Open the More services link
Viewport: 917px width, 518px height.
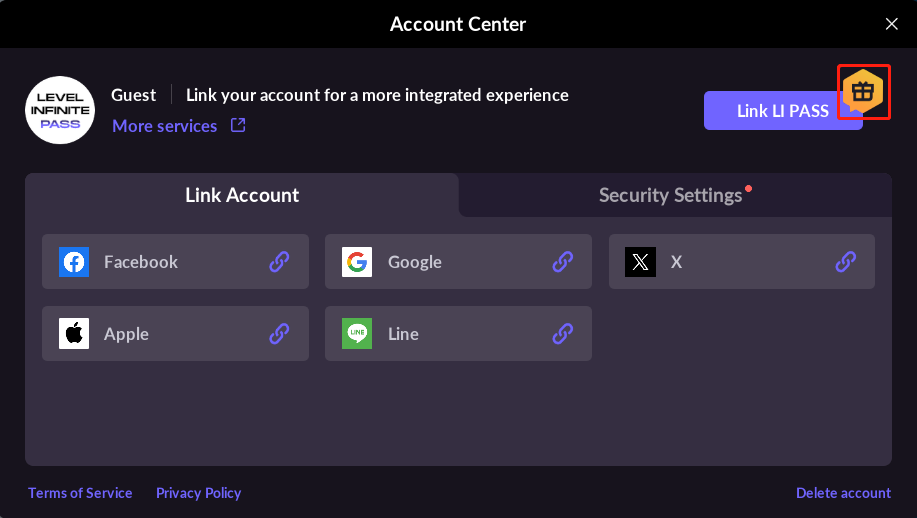pyautogui.click(x=164, y=126)
